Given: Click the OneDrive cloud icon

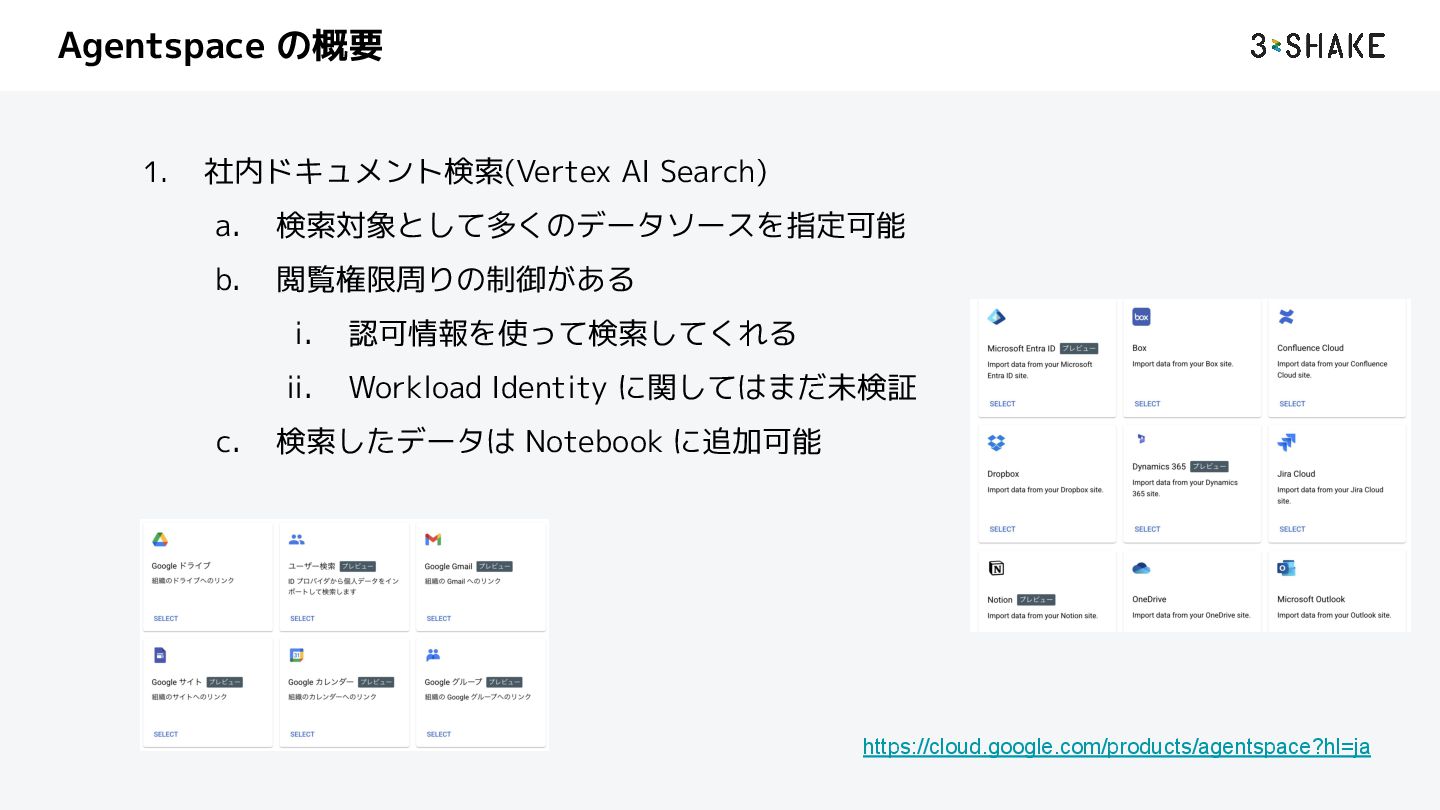Looking at the screenshot, I should pyautogui.click(x=1141, y=568).
